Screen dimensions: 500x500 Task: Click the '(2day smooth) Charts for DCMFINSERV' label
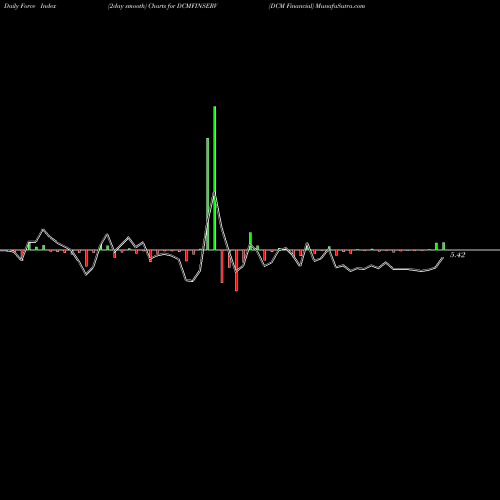click(x=162, y=6)
